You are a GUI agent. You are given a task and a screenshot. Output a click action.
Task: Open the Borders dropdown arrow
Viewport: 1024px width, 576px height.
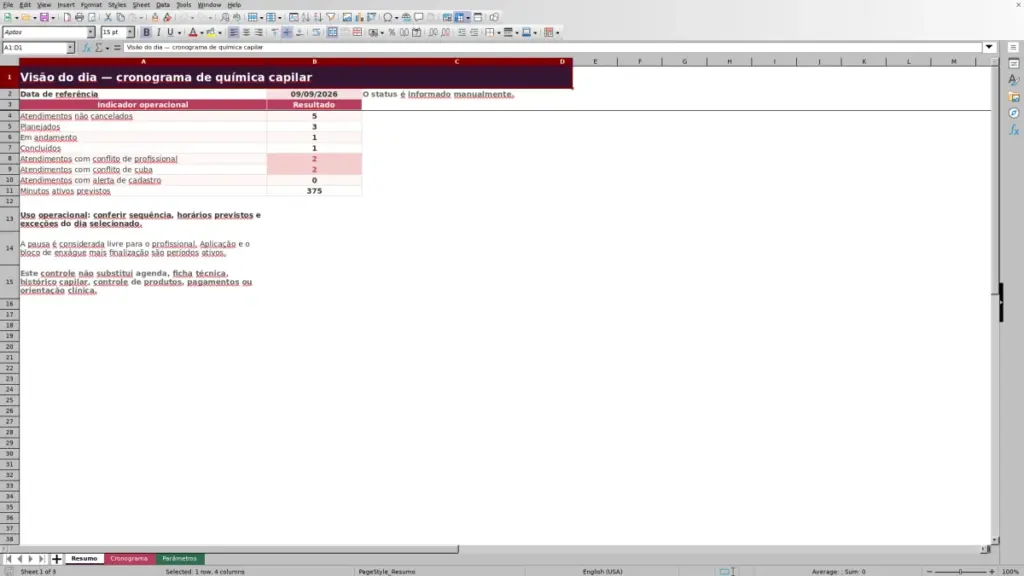pos(499,33)
